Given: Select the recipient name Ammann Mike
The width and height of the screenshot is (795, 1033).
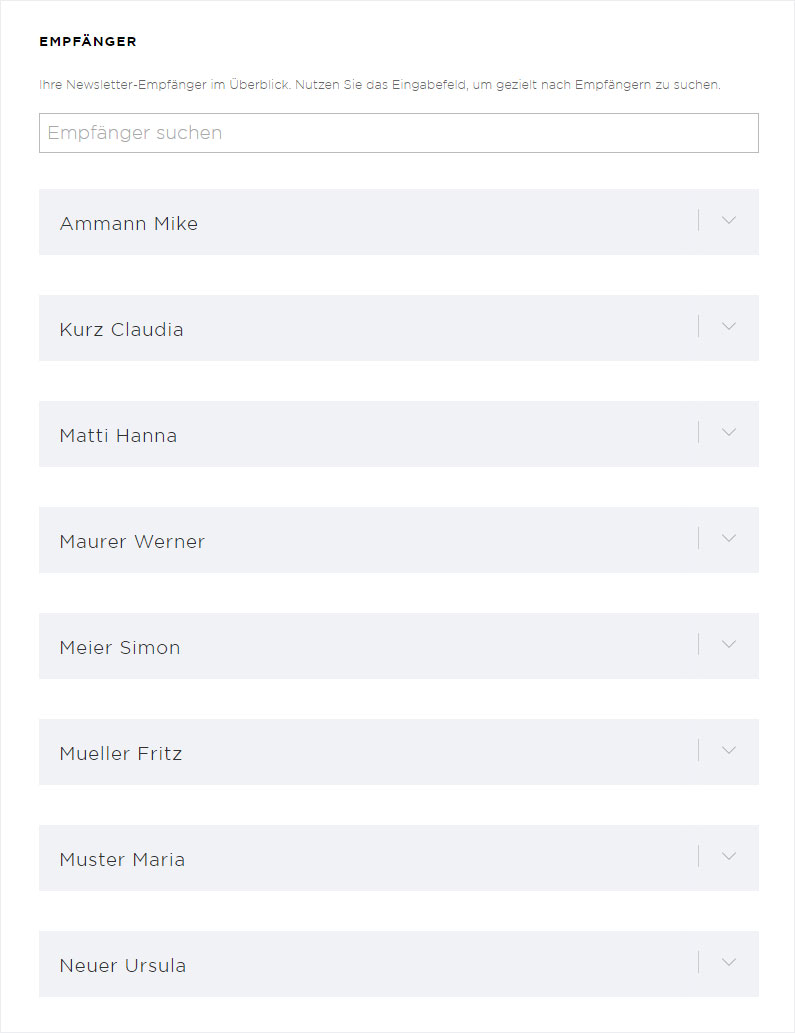Looking at the screenshot, I should click(x=128, y=223).
